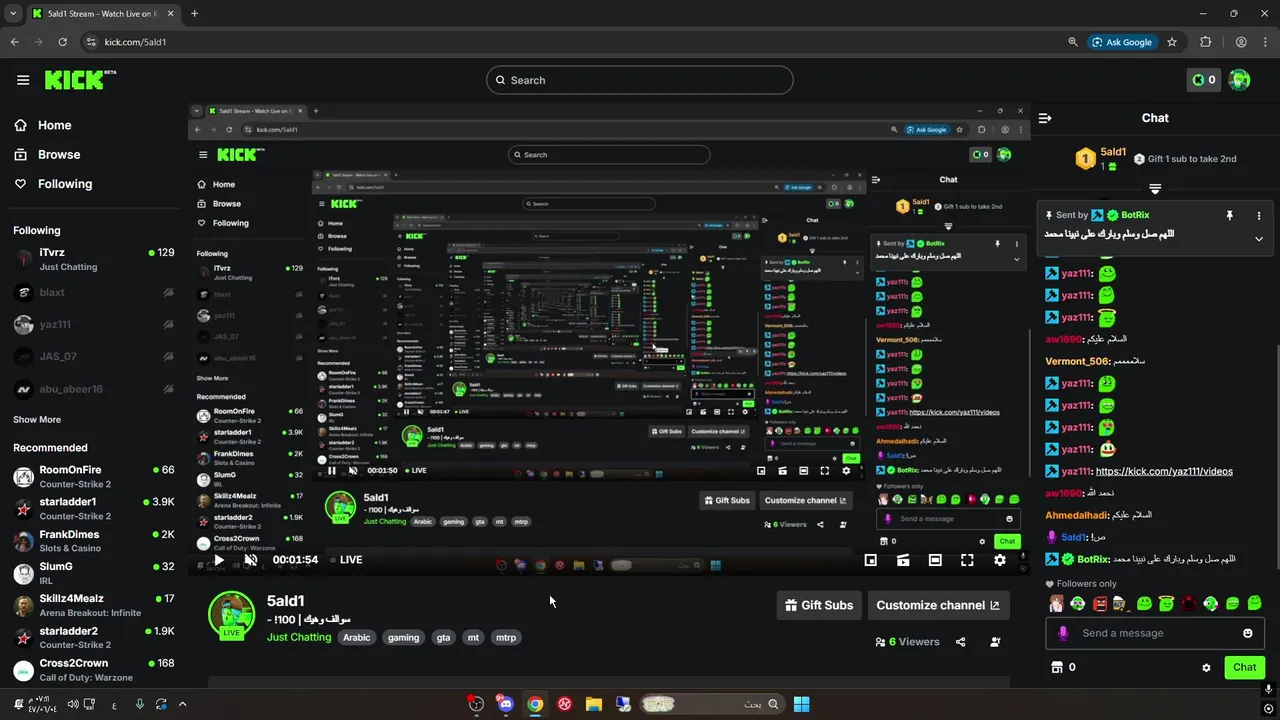Click the Home sidebar icon
The height and width of the screenshot is (720, 1280).
20,125
